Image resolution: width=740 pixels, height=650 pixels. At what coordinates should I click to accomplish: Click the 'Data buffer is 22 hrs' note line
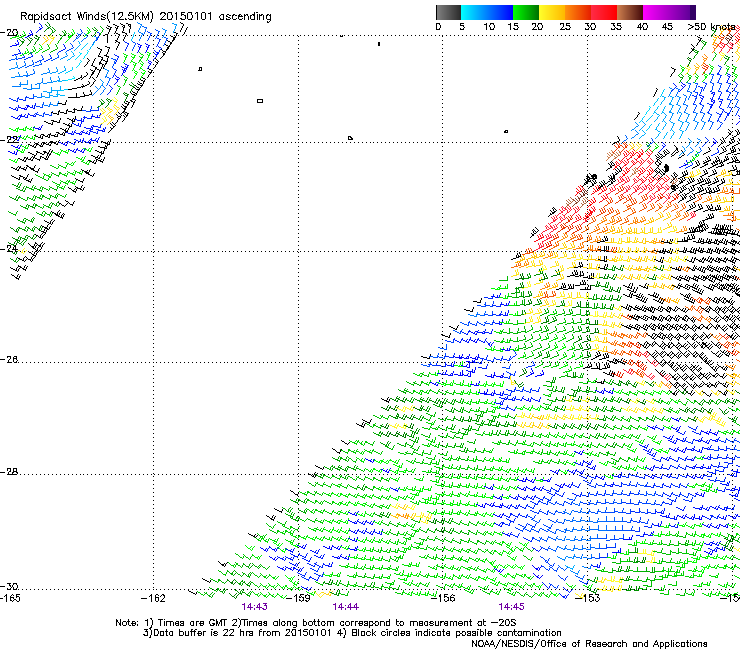pyautogui.click(x=352, y=633)
